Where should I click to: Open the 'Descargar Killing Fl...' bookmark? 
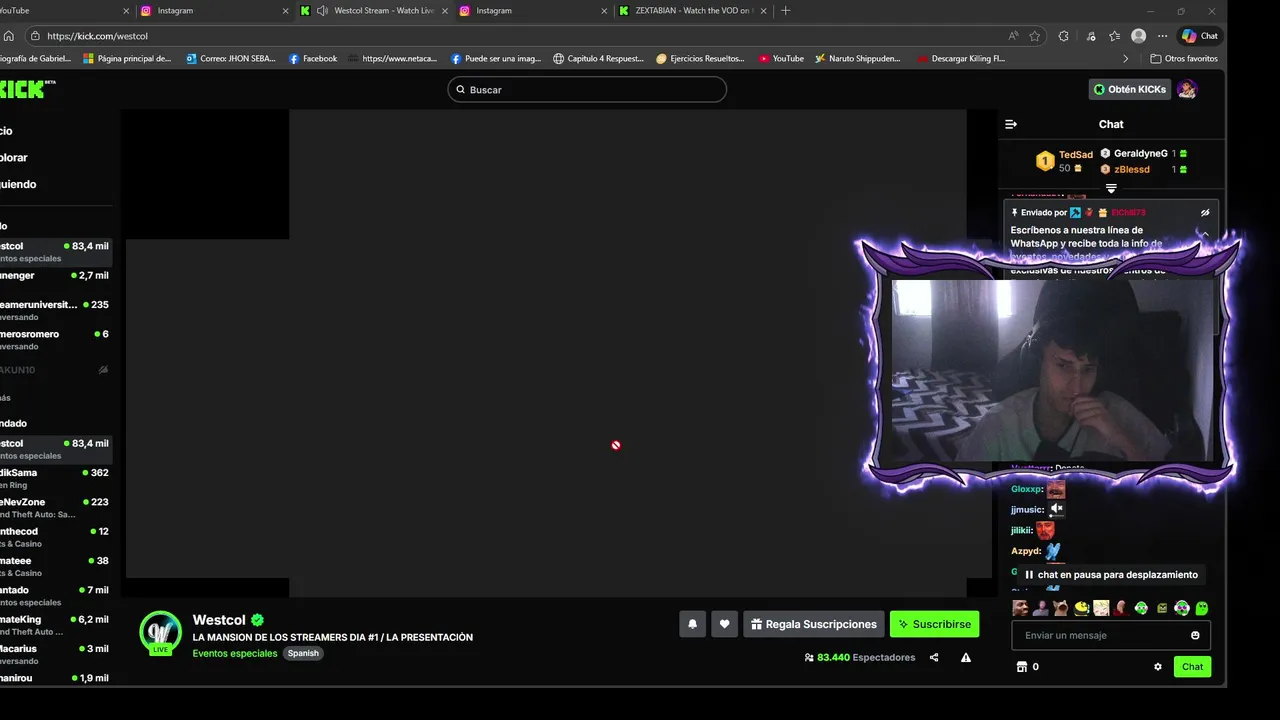[961, 58]
